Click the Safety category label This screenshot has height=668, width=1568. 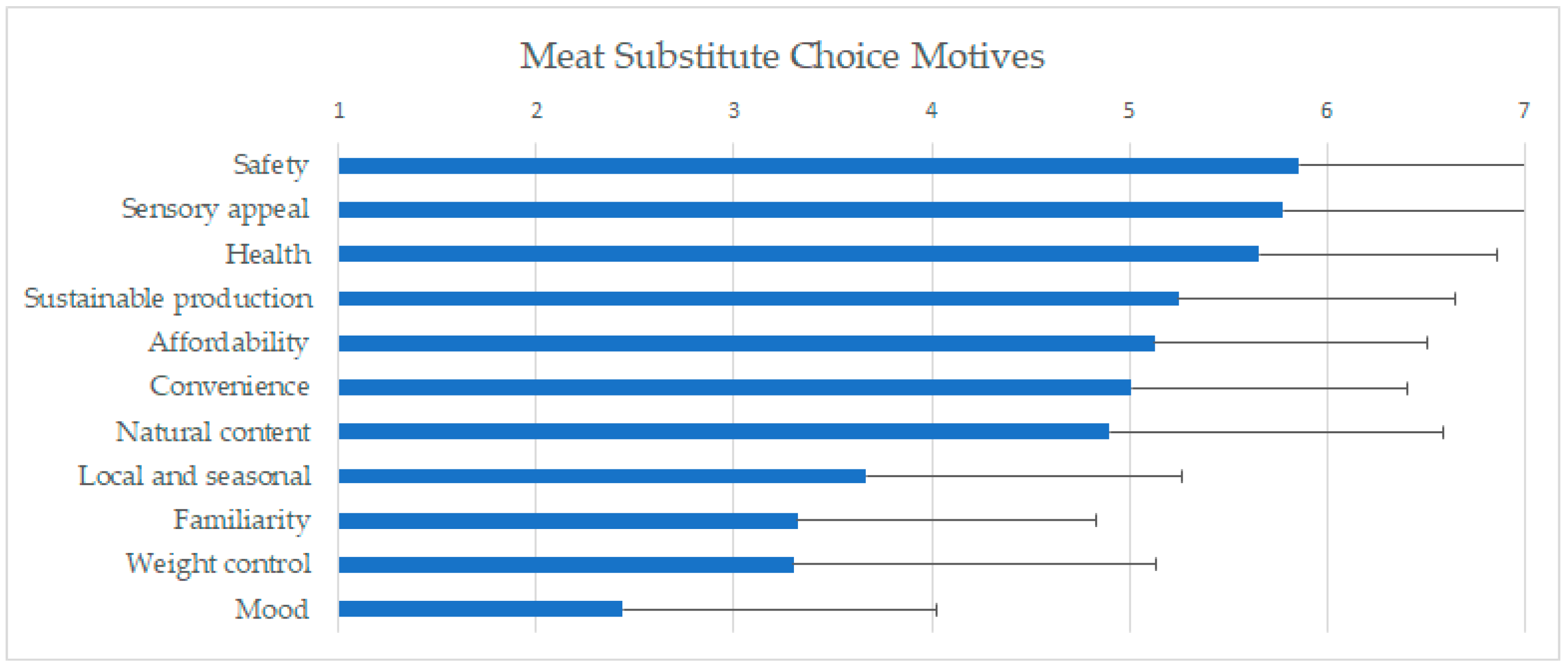(271, 164)
